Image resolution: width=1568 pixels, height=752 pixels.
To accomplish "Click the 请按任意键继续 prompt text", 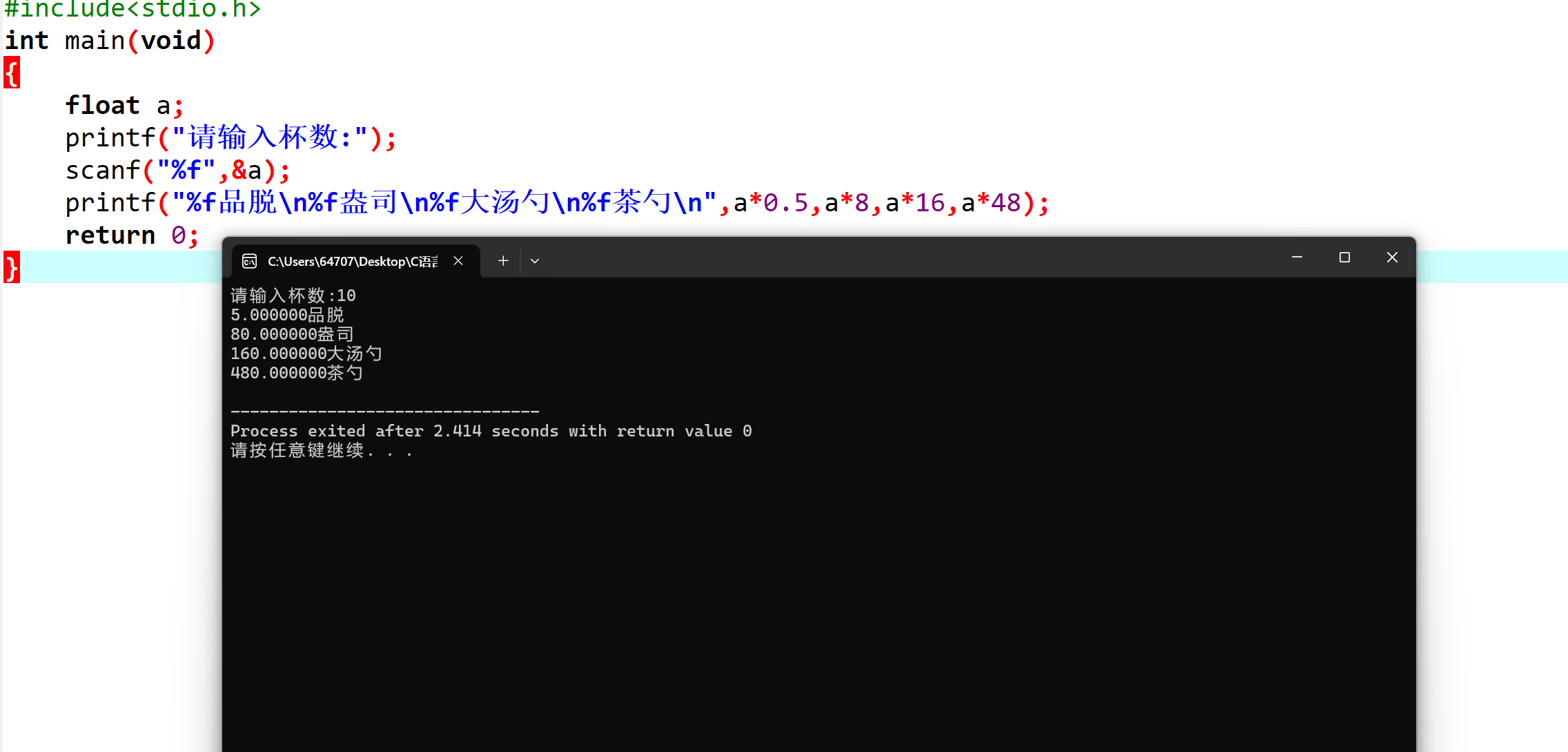I will click(298, 451).
